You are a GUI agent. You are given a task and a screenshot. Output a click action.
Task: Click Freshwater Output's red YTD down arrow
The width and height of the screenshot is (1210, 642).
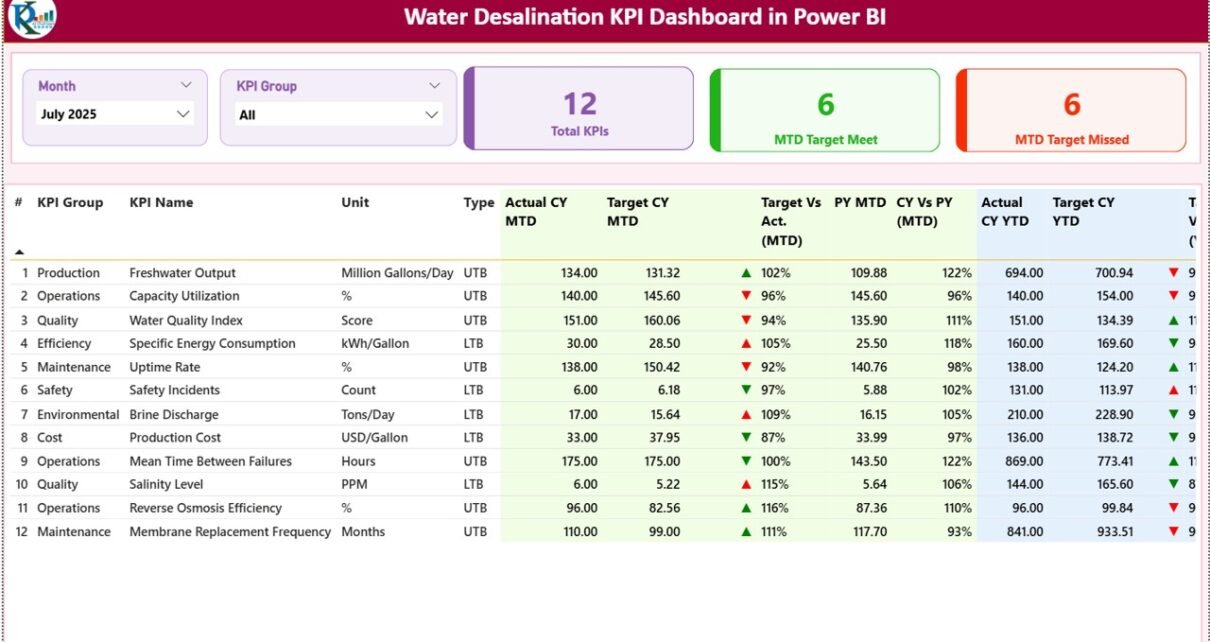pyautogui.click(x=1173, y=273)
